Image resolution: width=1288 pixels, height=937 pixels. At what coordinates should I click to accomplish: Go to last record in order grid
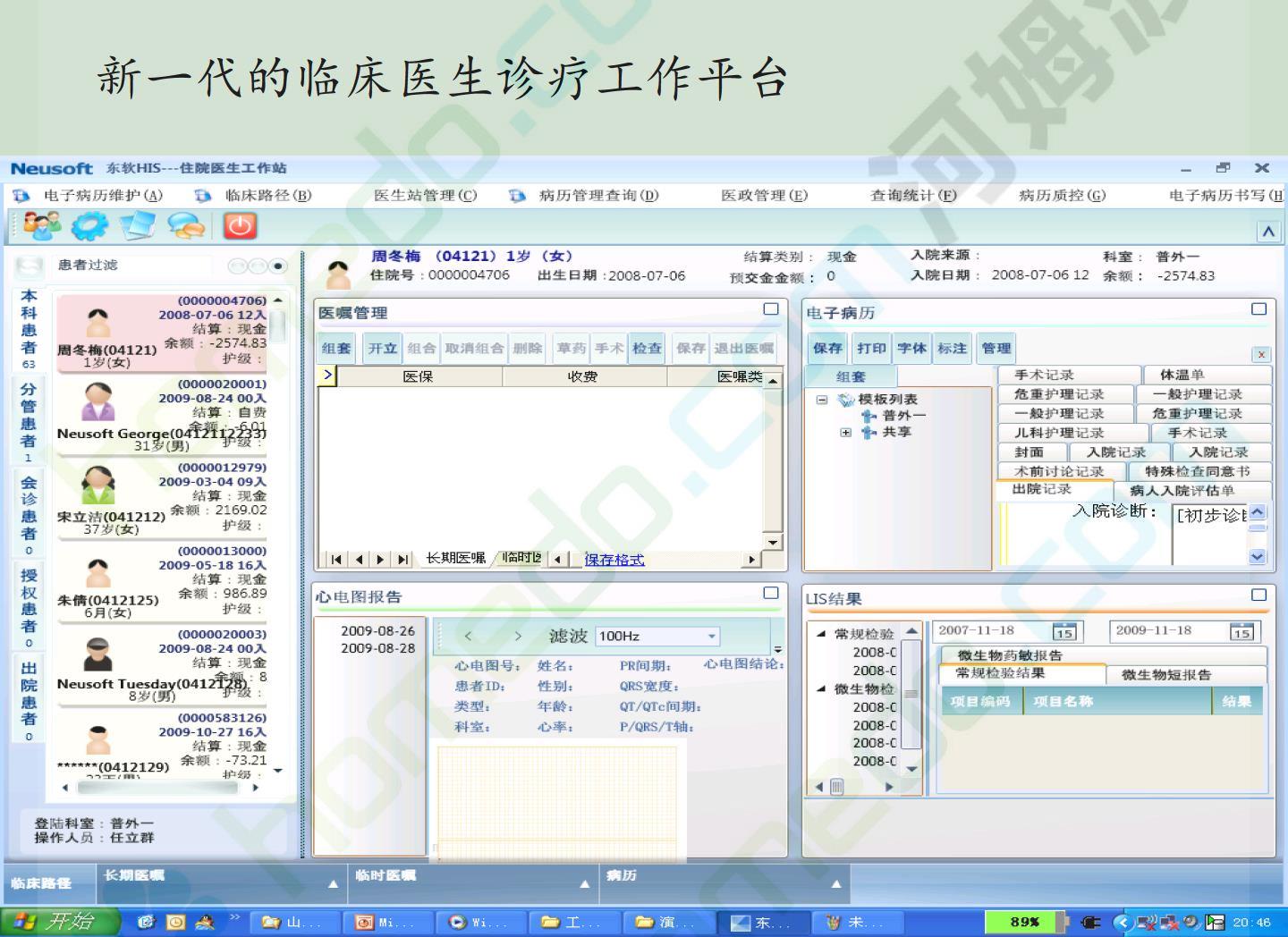tap(402, 560)
